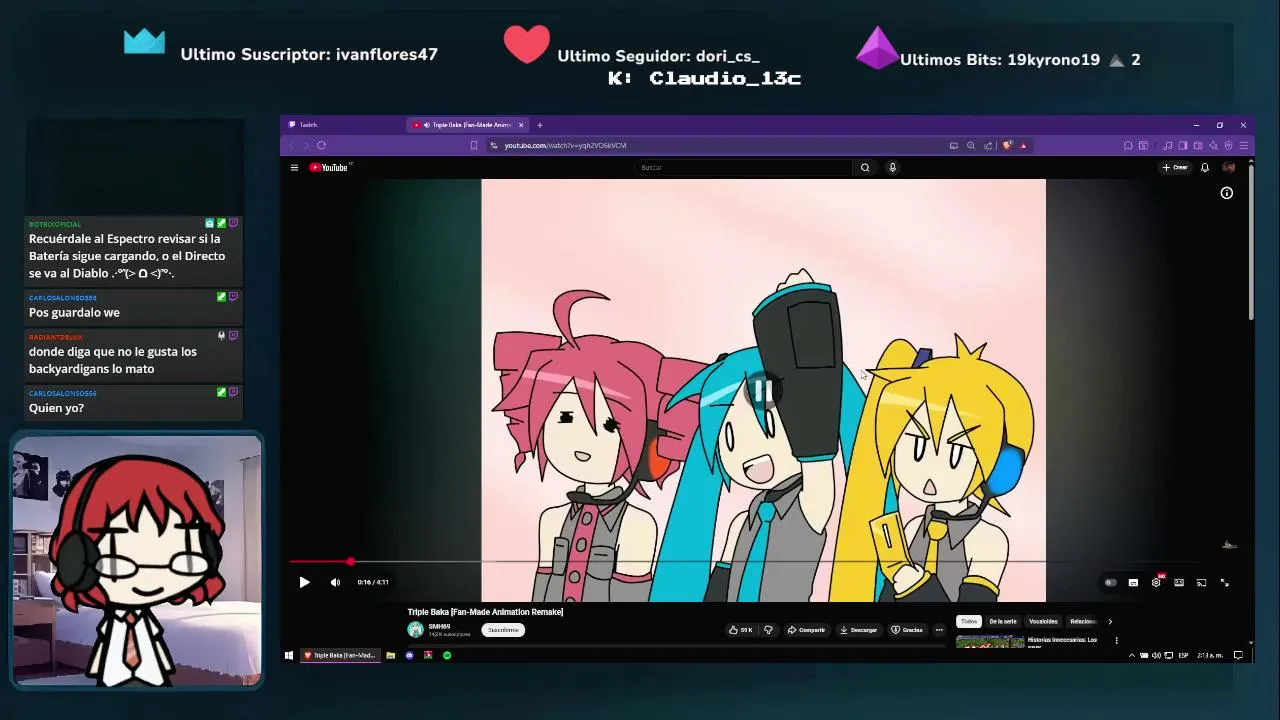Switch to theater mode in the player
The image size is (1280, 720).
pos(1179,582)
